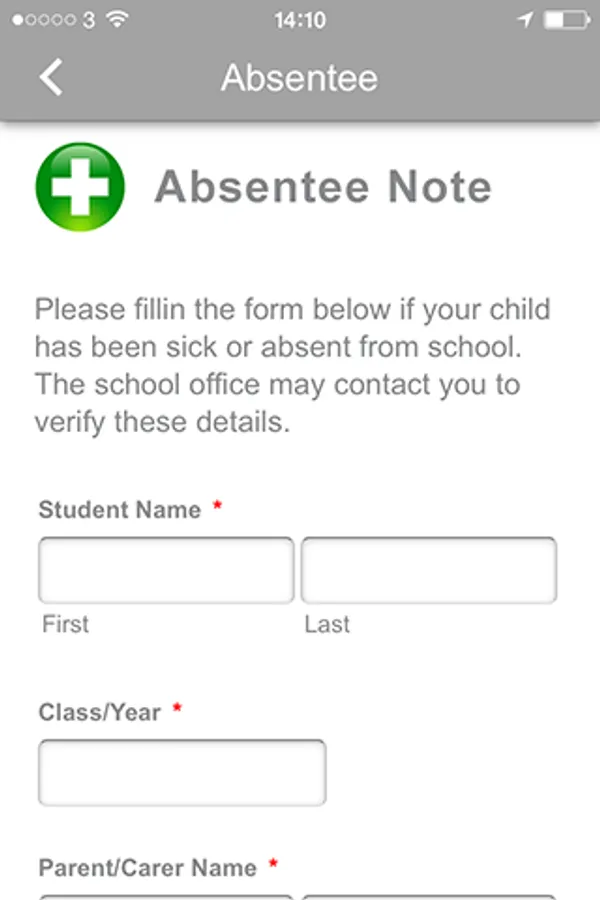Tap the form instructions paragraph
This screenshot has height=900, width=600.
click(292, 365)
